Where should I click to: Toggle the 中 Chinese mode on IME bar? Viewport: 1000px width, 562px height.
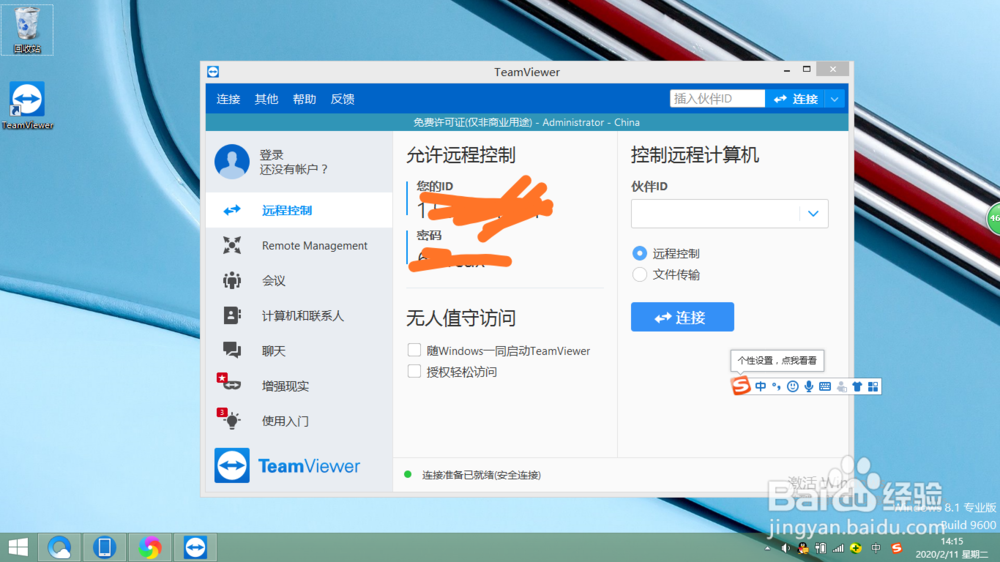760,386
